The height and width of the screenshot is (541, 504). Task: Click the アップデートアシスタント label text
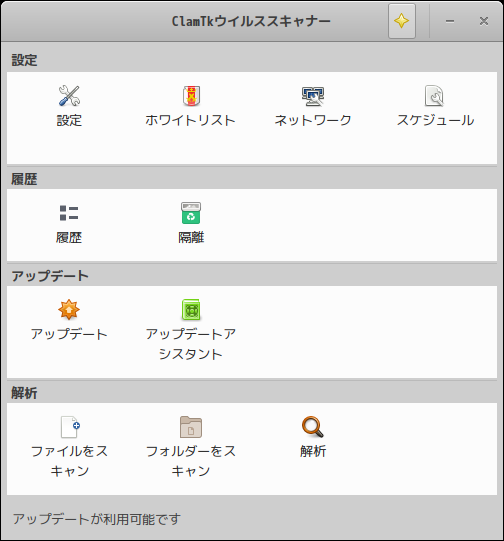coord(190,344)
